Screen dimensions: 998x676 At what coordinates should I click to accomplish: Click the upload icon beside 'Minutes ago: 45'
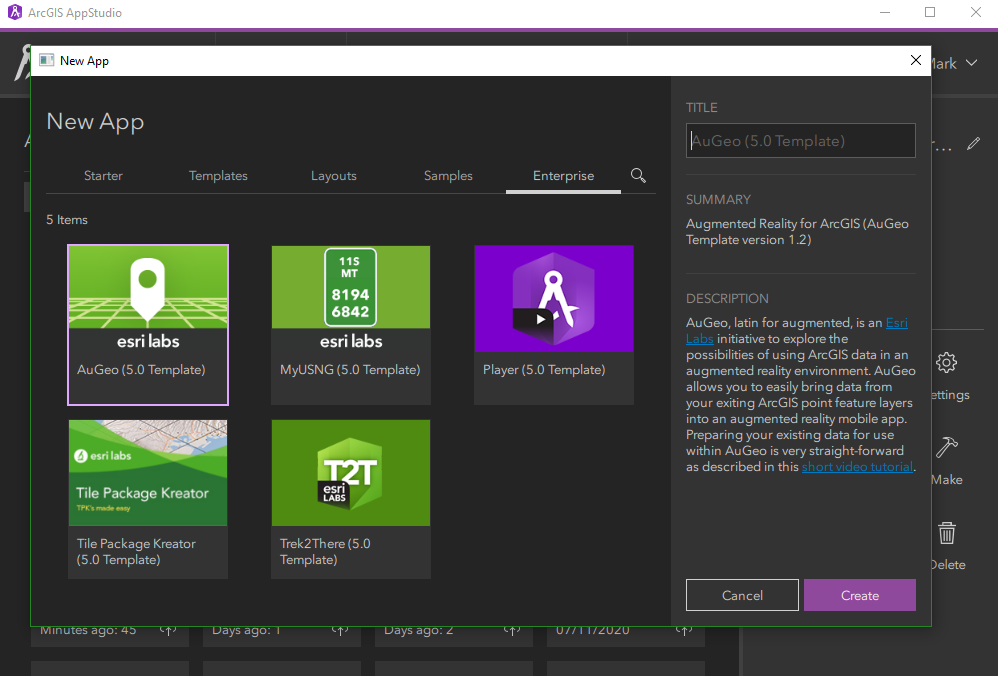(x=166, y=630)
